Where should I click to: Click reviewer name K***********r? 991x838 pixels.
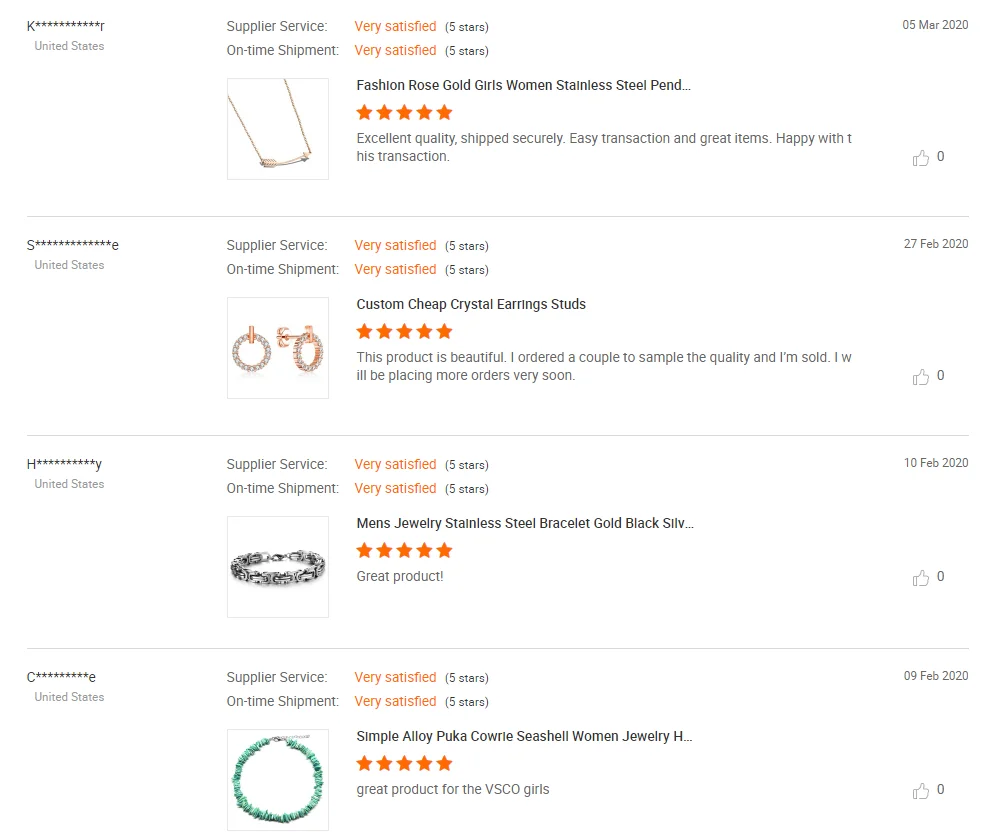(66, 26)
